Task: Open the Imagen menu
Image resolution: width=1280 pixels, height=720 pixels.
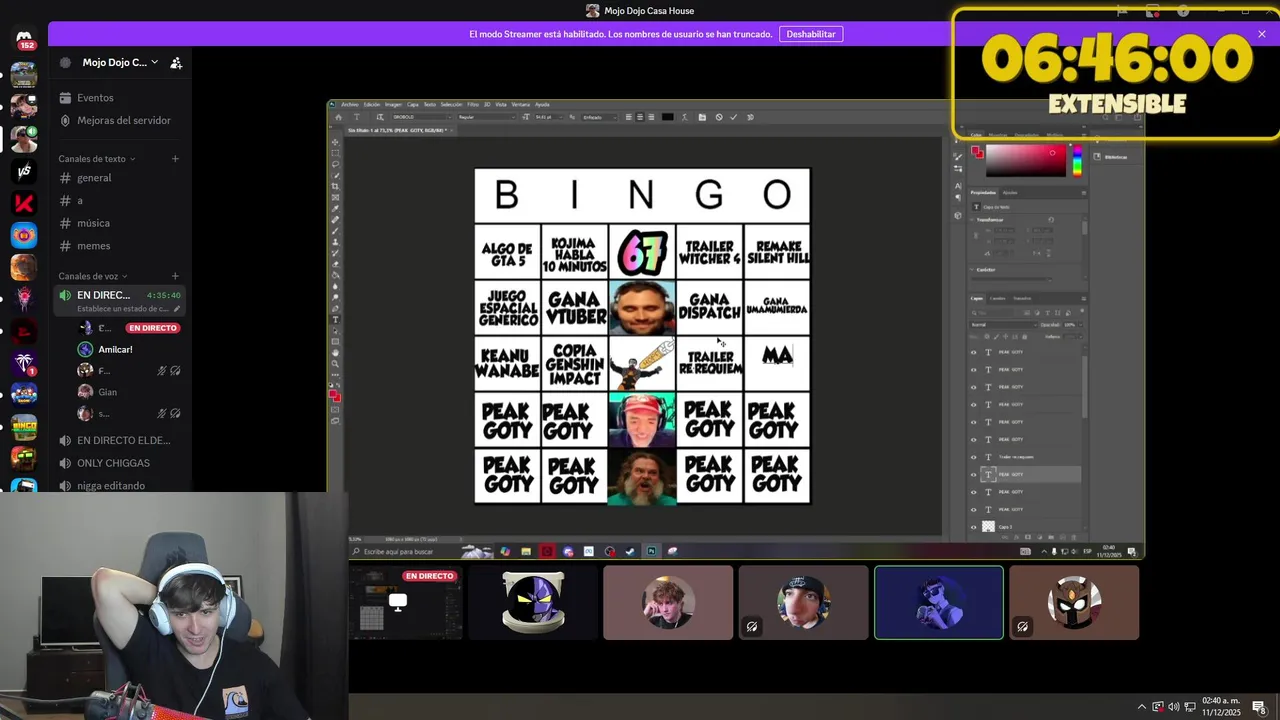Action: pyautogui.click(x=393, y=104)
